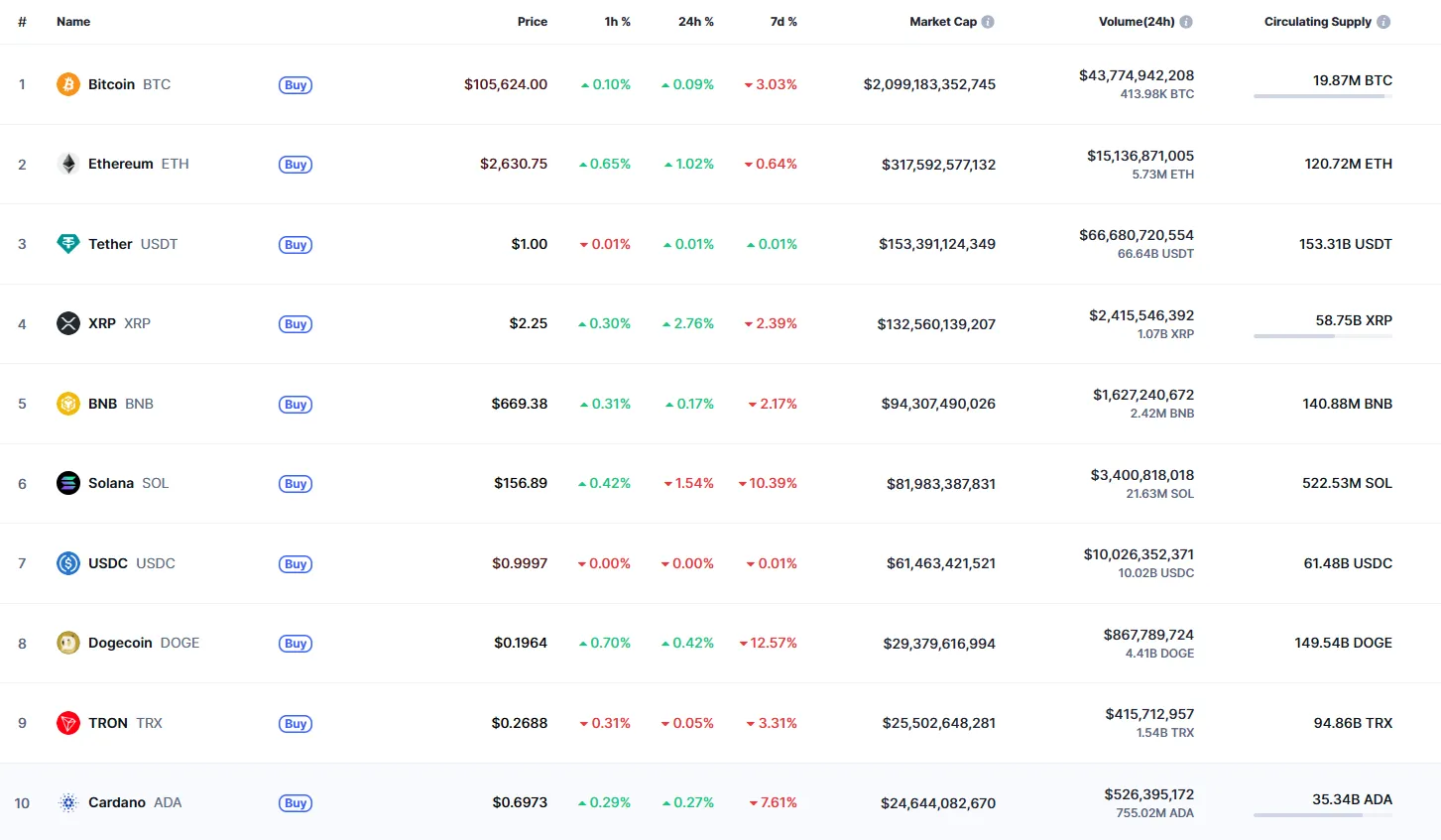Click Bitcoin price $105,624.00
This screenshot has width=1441, height=840.
point(506,84)
